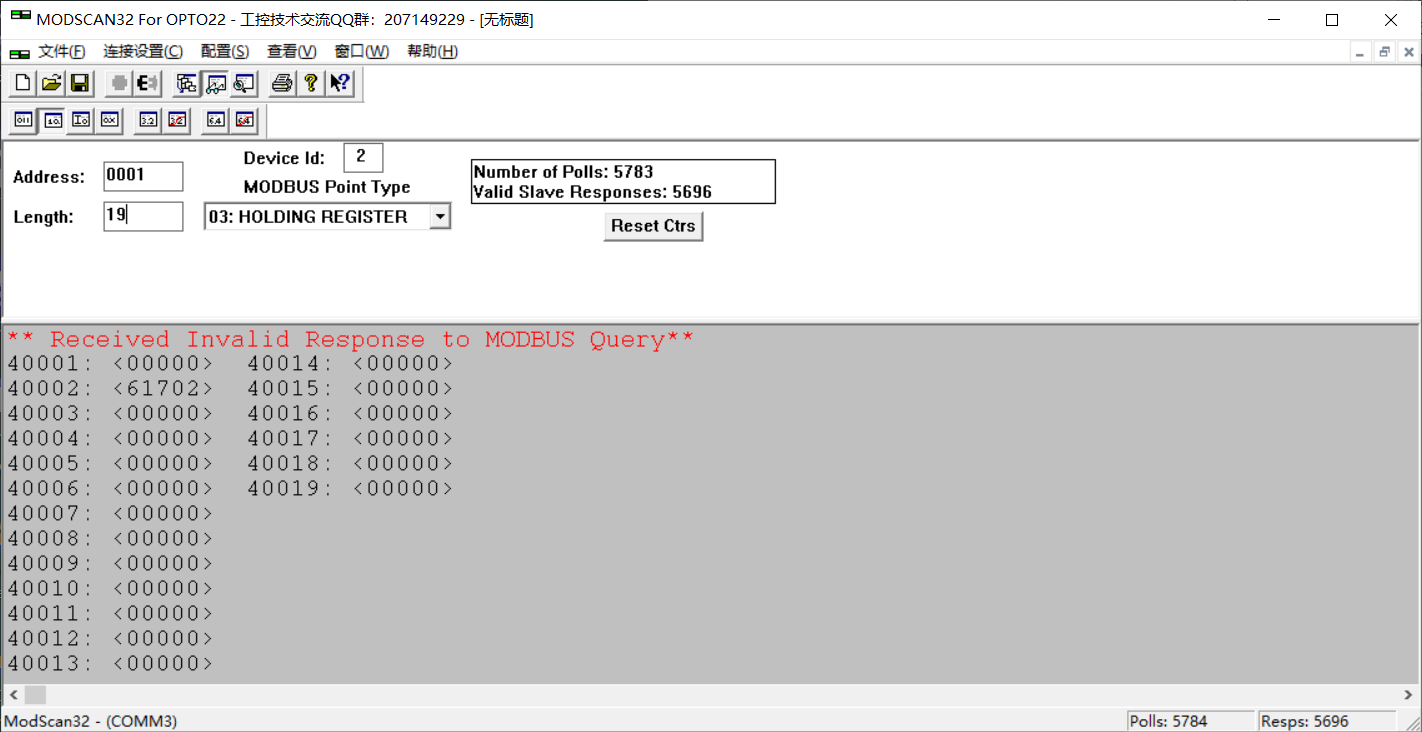Open the 查看(V) menu
Screen dimensions: 1422x732
[x=292, y=52]
